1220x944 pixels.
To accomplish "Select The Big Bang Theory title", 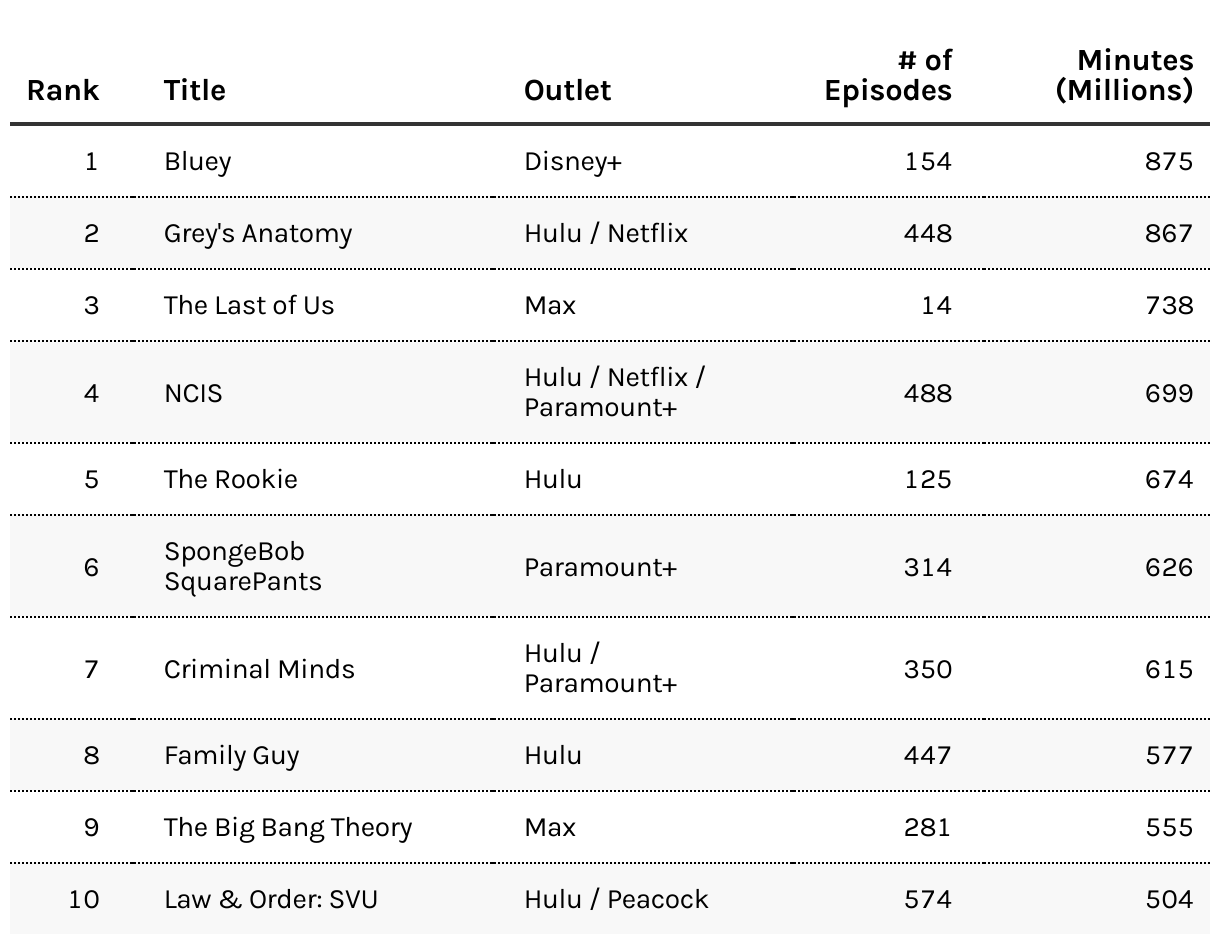I will [x=288, y=828].
